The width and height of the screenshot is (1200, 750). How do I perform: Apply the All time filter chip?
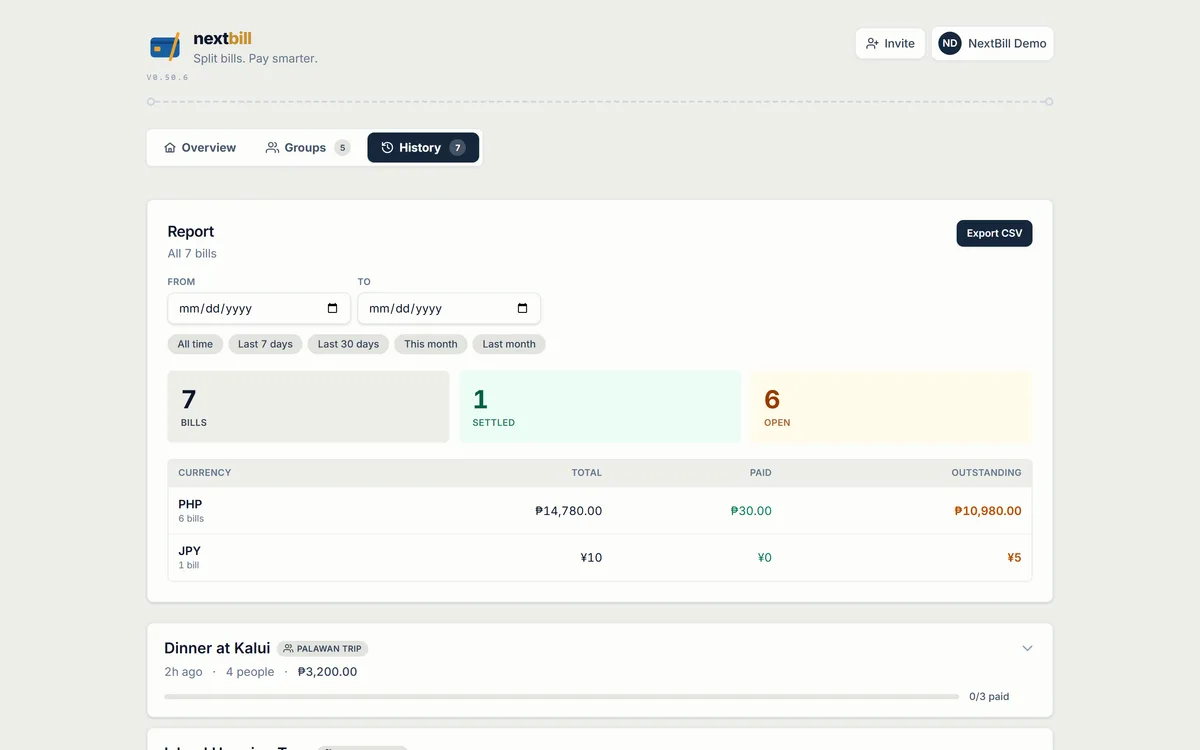[x=195, y=344]
